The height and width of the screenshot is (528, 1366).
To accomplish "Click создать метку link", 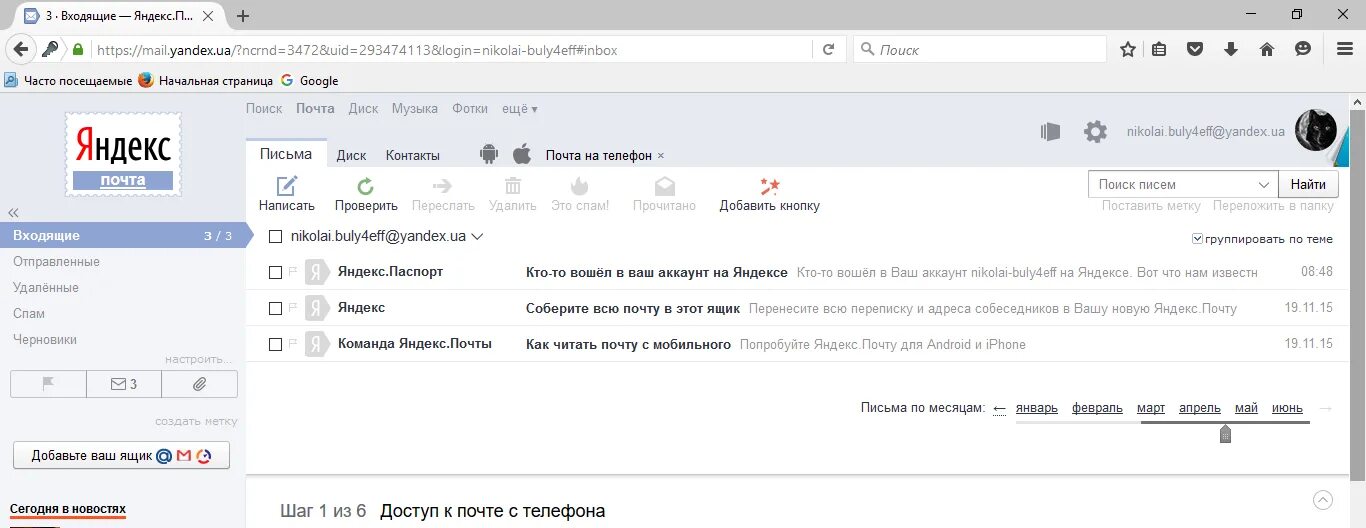I will click(196, 421).
